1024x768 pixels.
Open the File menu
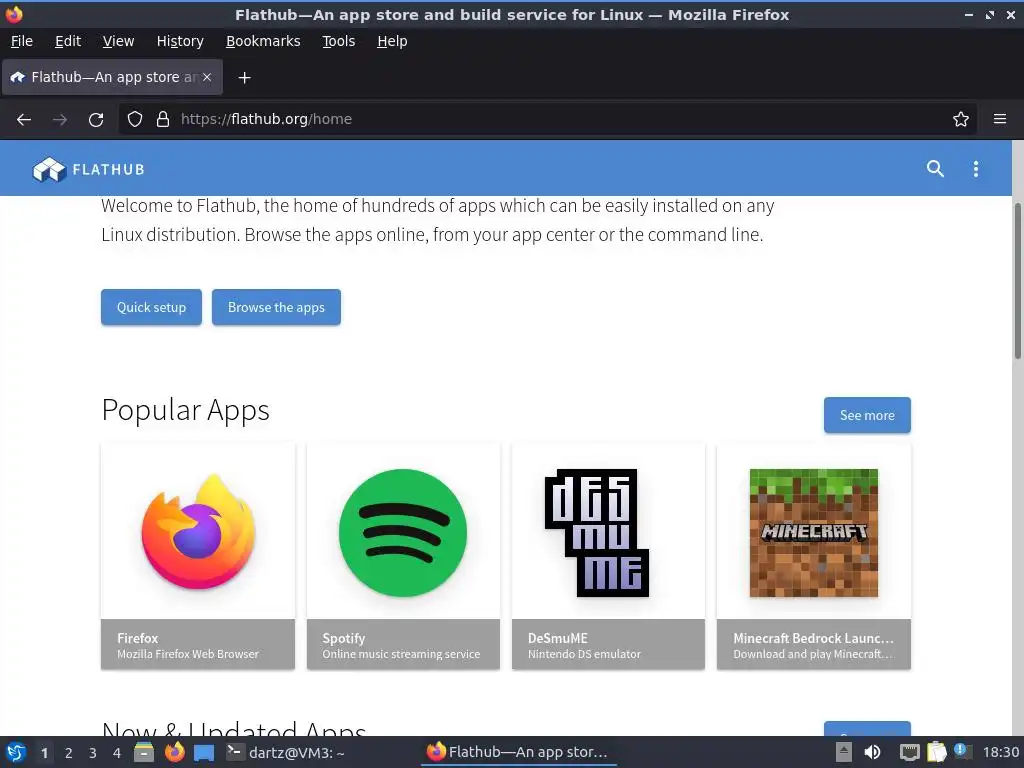pyautogui.click(x=22, y=41)
